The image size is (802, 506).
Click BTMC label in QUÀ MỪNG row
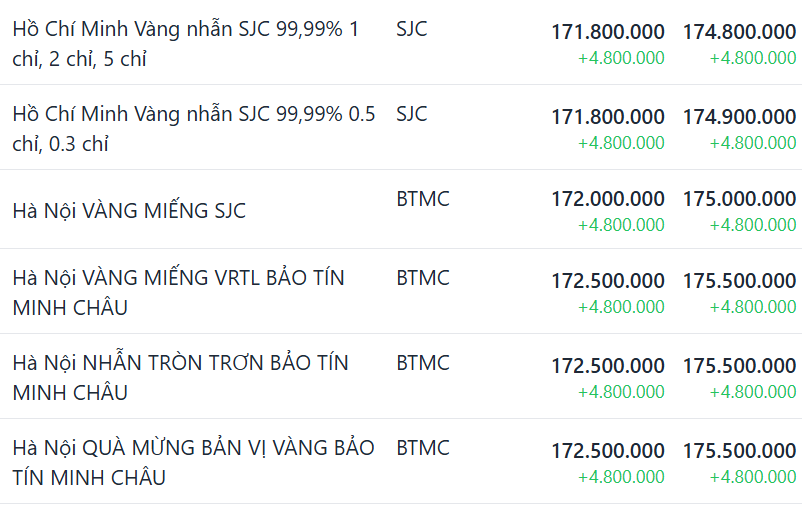pos(423,447)
